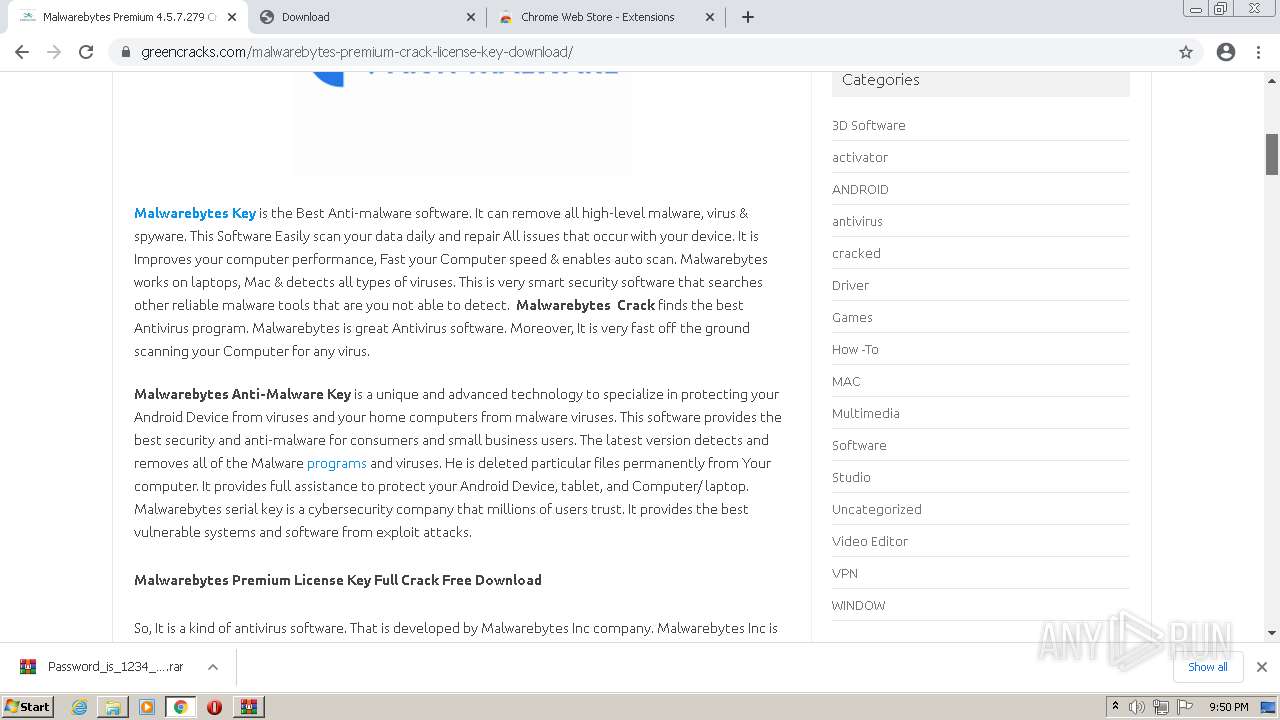Open Opera from the taskbar
The image size is (1280, 720).
214,707
